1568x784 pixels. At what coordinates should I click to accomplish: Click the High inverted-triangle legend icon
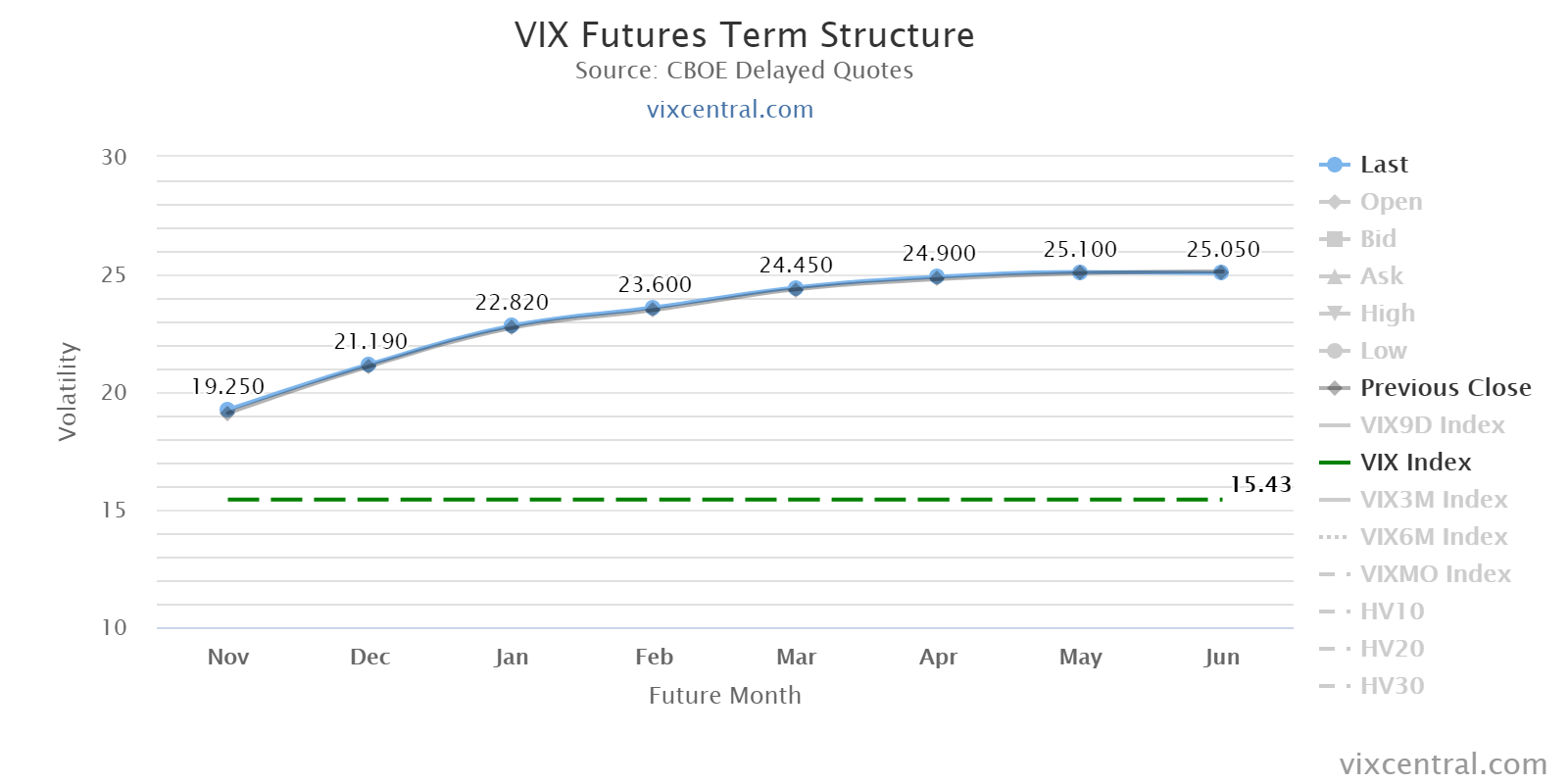coord(1335,314)
